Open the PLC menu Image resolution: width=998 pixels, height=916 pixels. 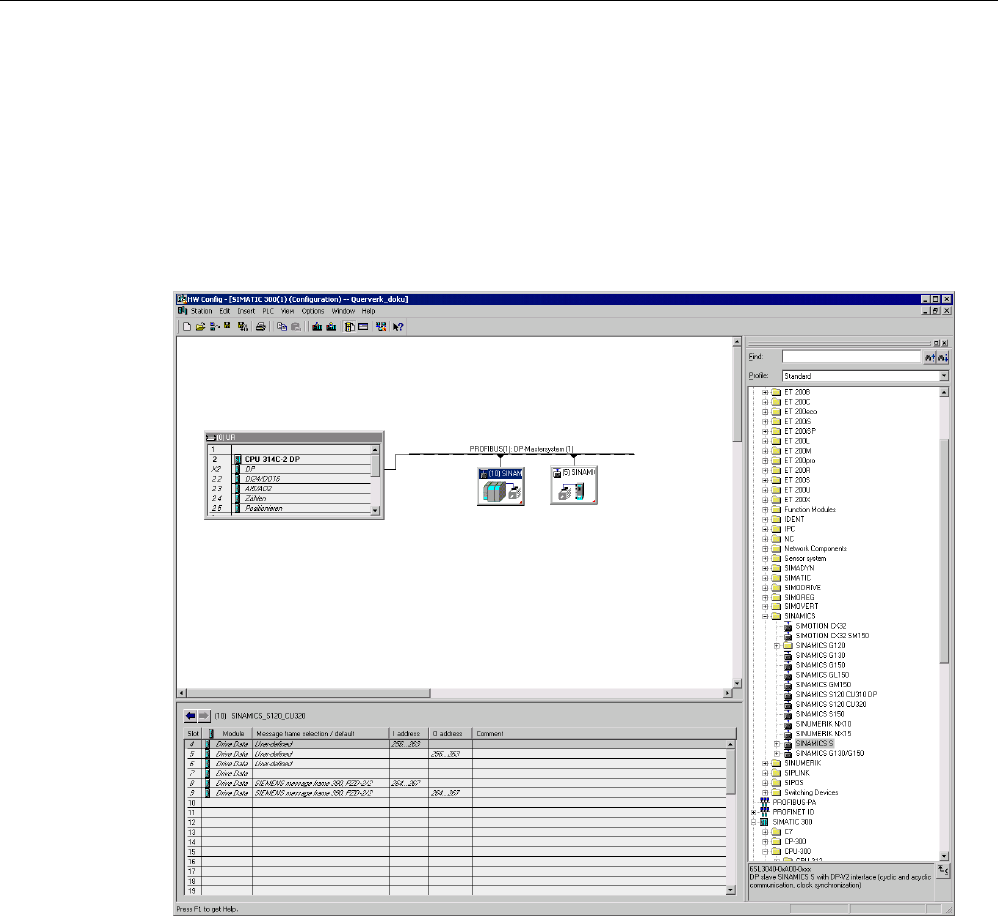pos(268,311)
